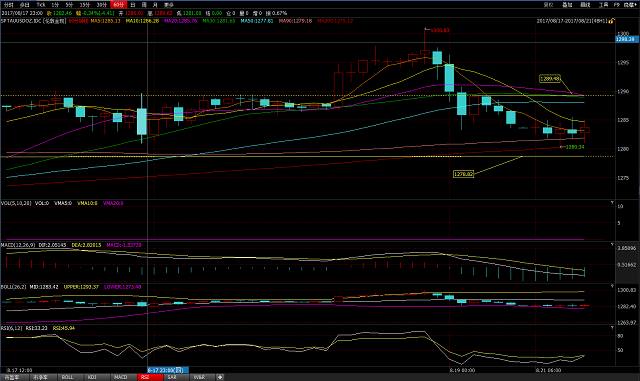Click the 1289.48 price annotation label
The width and height of the screenshot is (640, 381).
point(549,78)
